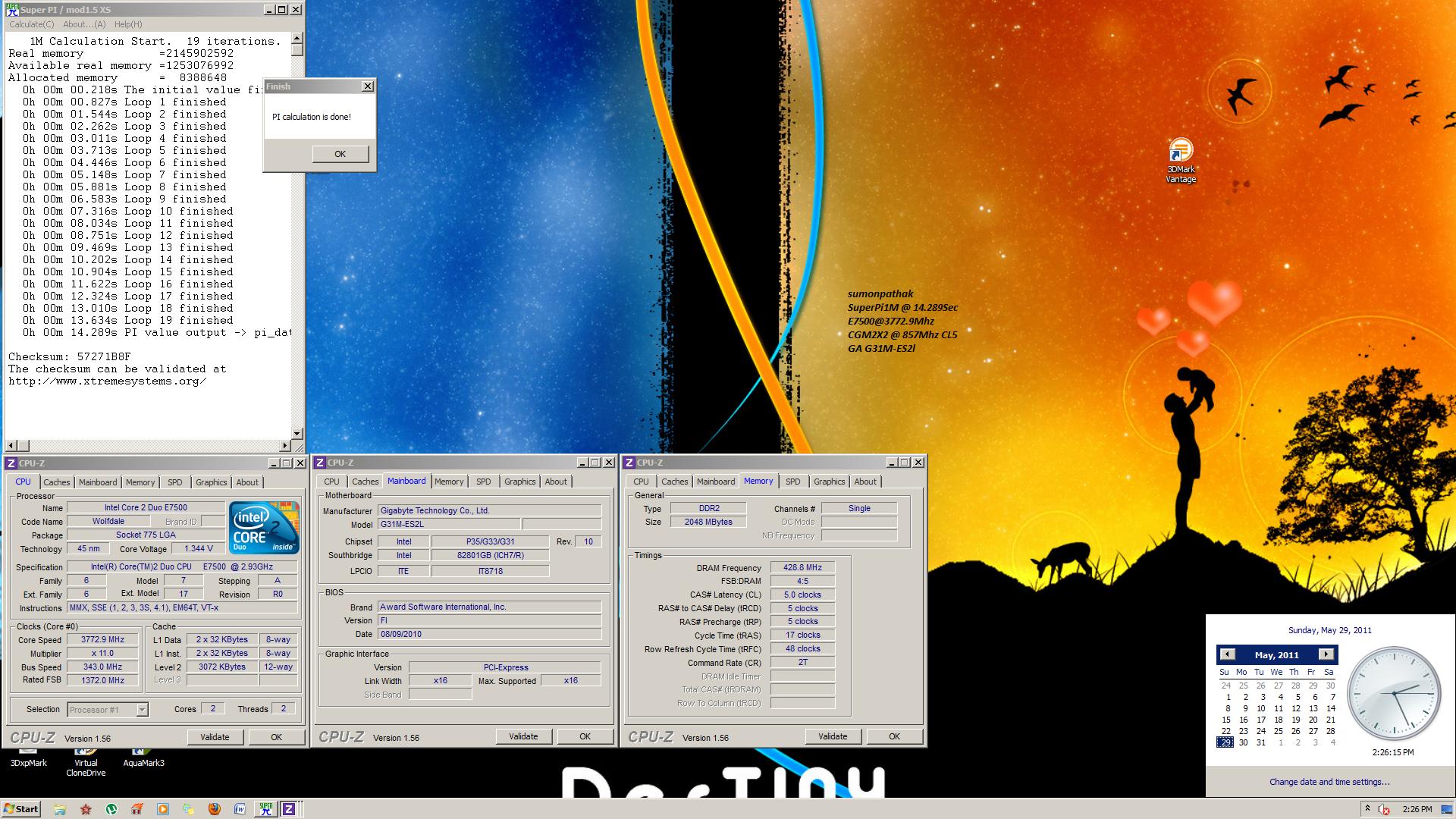Switch to About tab in left CPU-Z
1456x819 pixels.
click(x=247, y=482)
